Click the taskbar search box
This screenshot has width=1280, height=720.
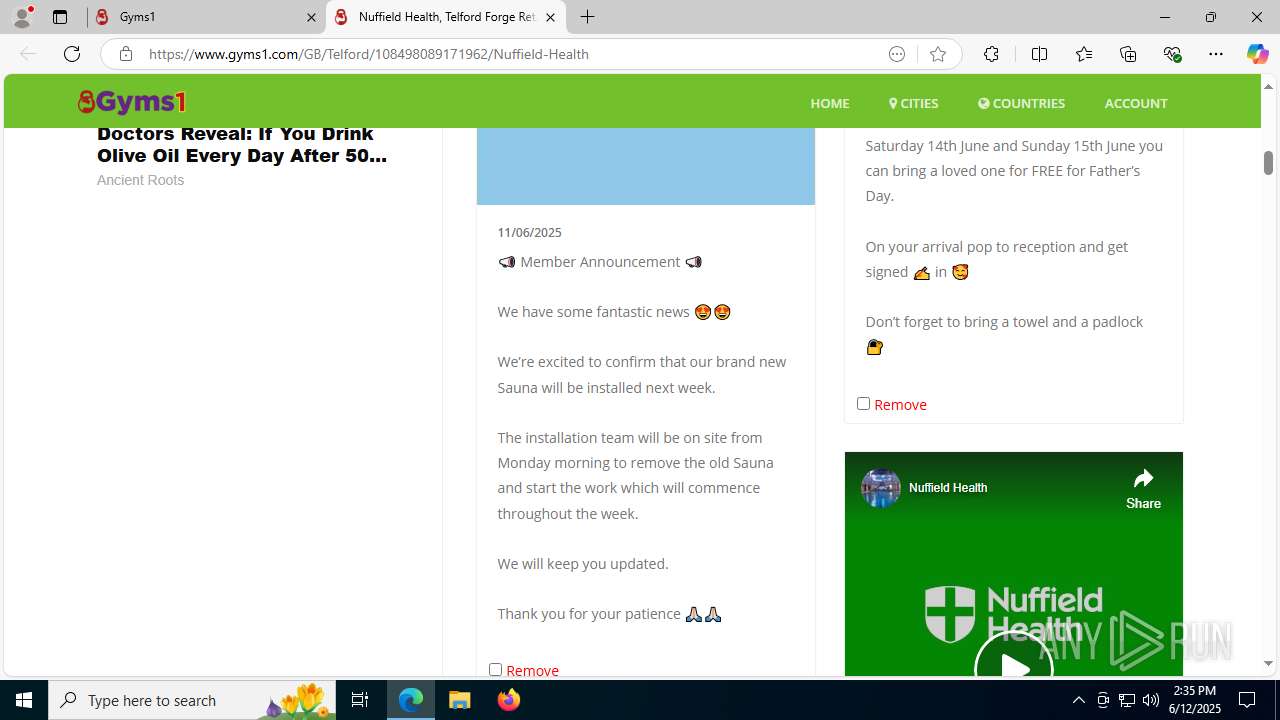pyautogui.click(x=192, y=700)
